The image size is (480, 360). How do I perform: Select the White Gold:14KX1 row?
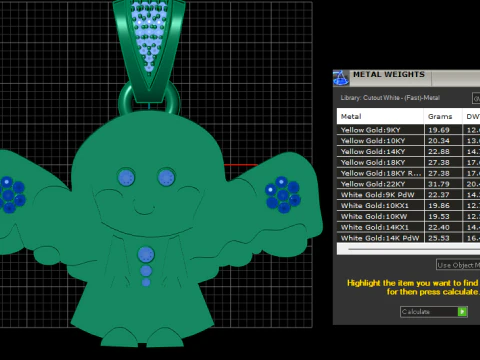[x=408, y=227]
